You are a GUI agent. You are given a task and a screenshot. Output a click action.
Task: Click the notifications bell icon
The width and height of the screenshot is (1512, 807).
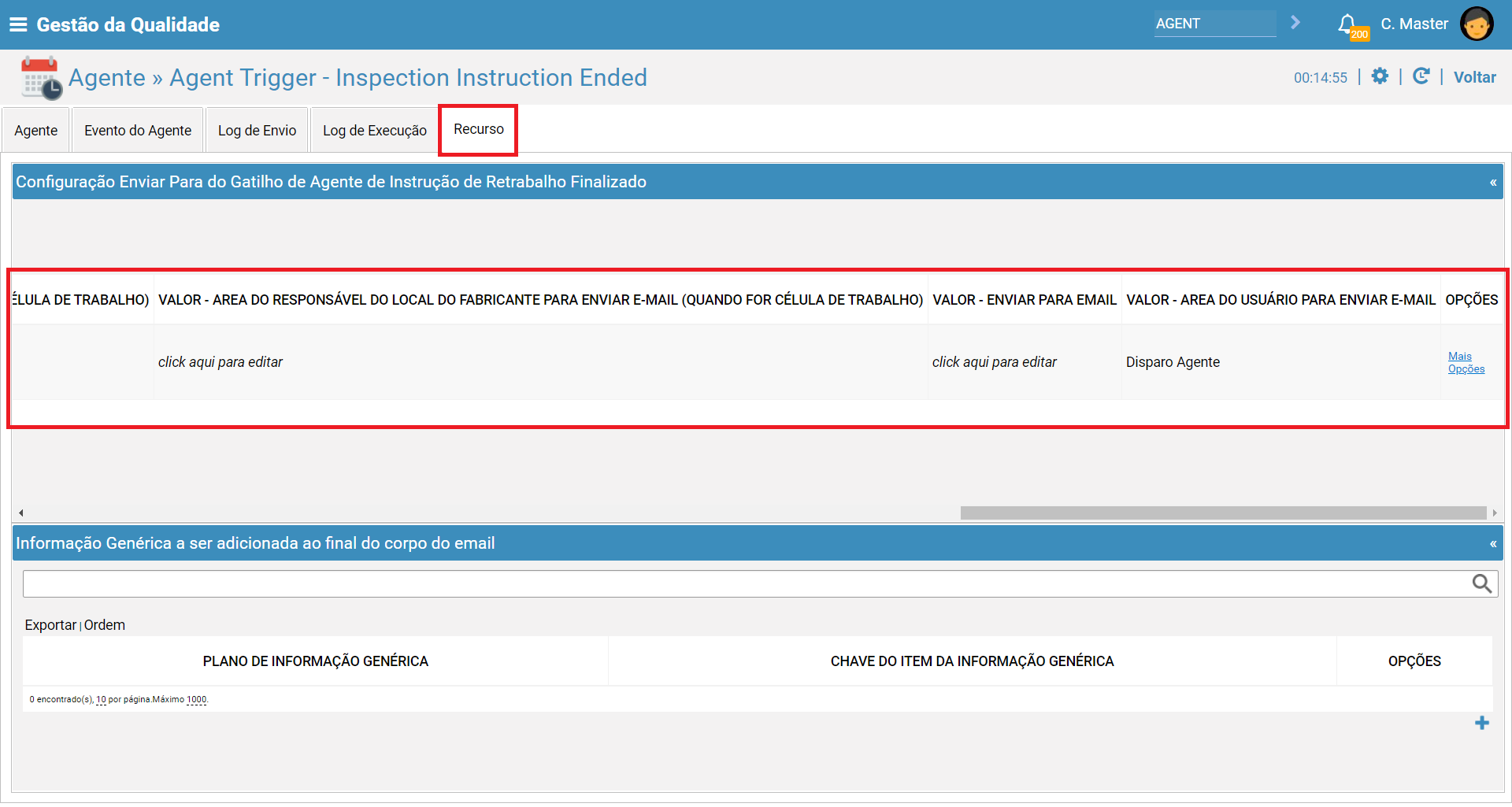click(1347, 24)
